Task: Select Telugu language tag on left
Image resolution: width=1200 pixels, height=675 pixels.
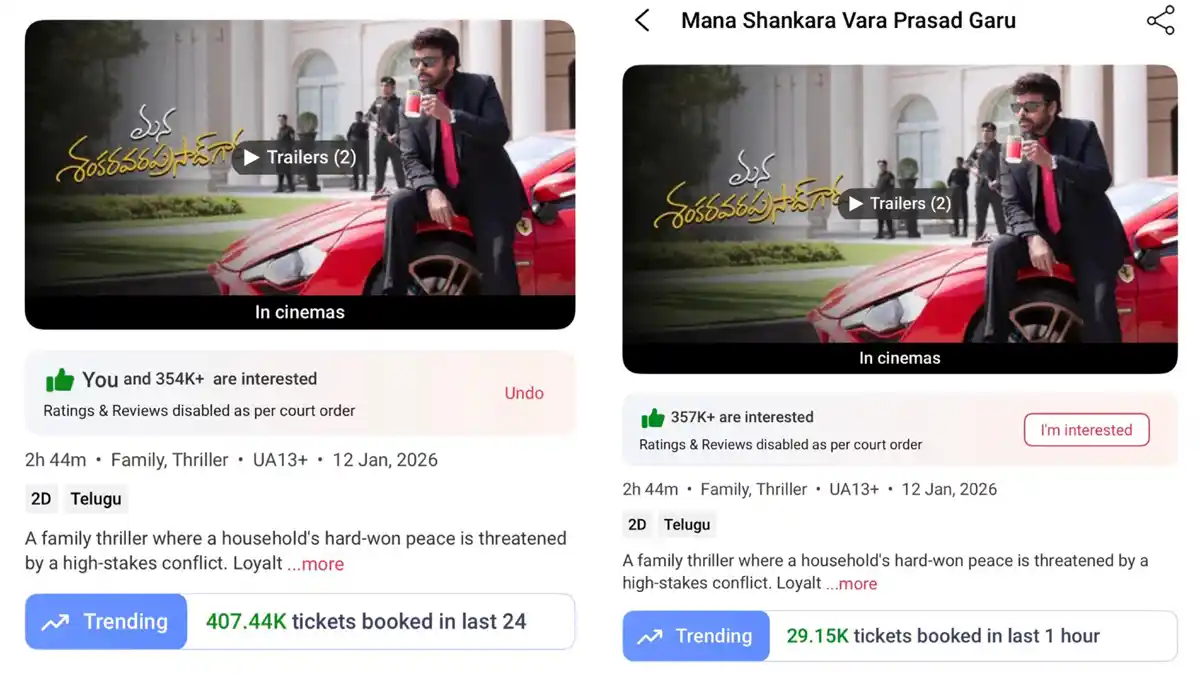Action: (96, 498)
